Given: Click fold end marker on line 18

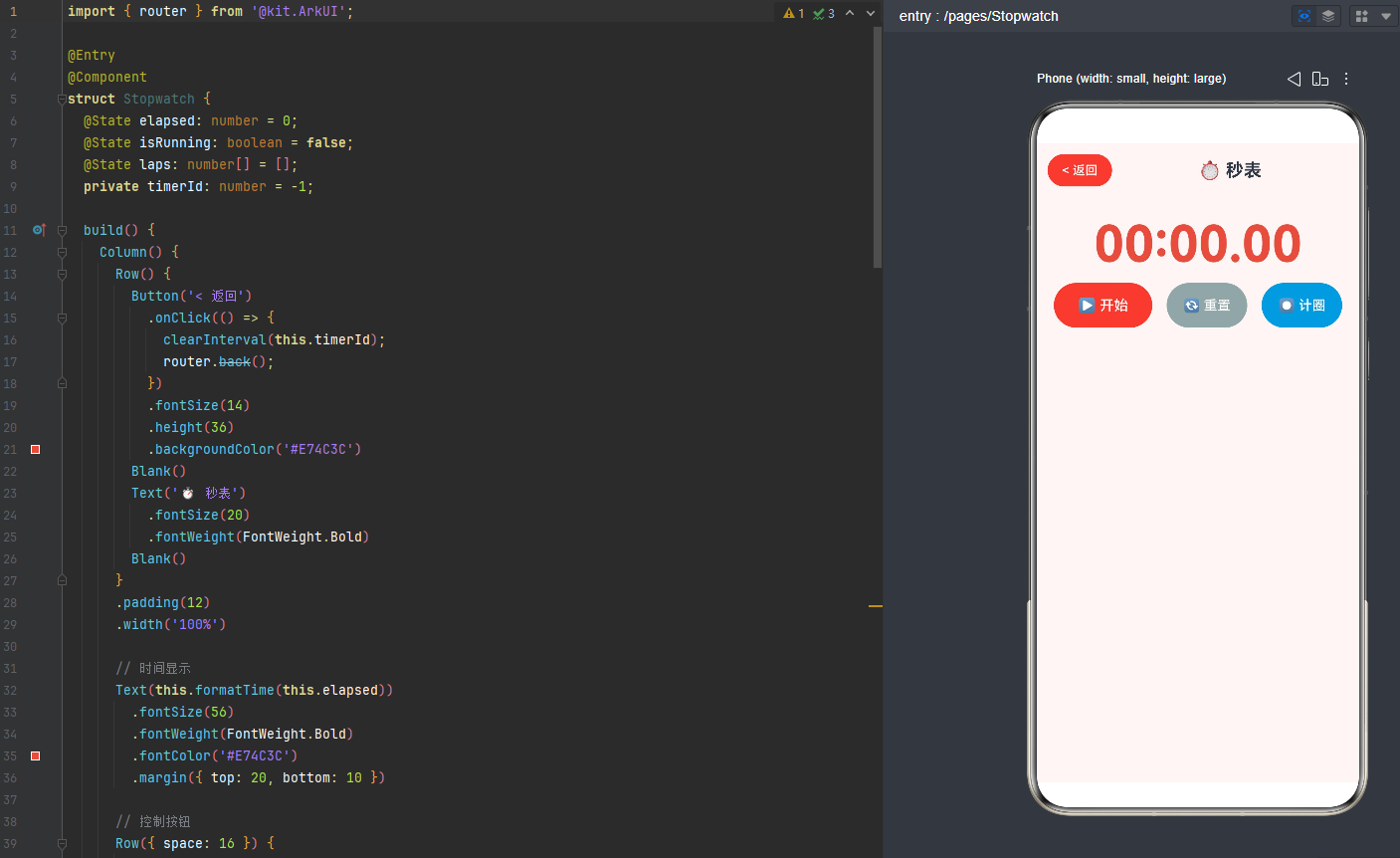Looking at the screenshot, I should tap(62, 383).
